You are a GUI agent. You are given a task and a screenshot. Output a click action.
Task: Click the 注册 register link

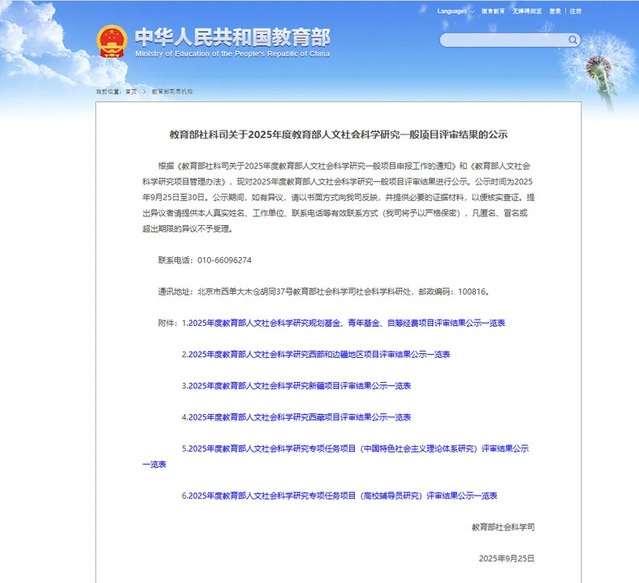coord(576,11)
